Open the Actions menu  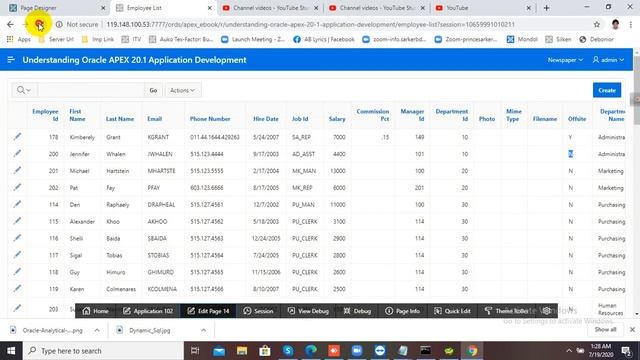click(182, 90)
